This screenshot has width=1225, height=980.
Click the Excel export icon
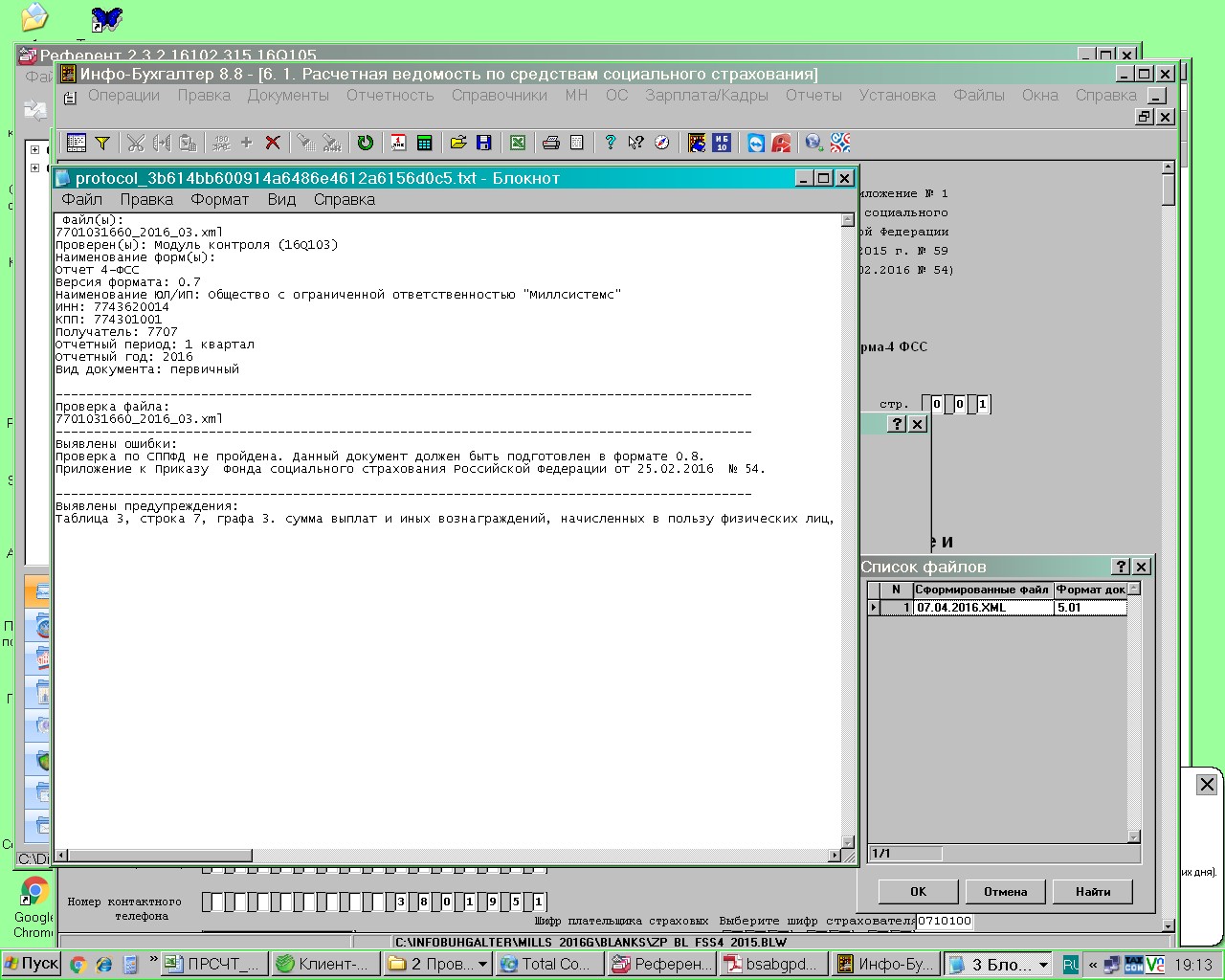pyautogui.click(x=518, y=143)
